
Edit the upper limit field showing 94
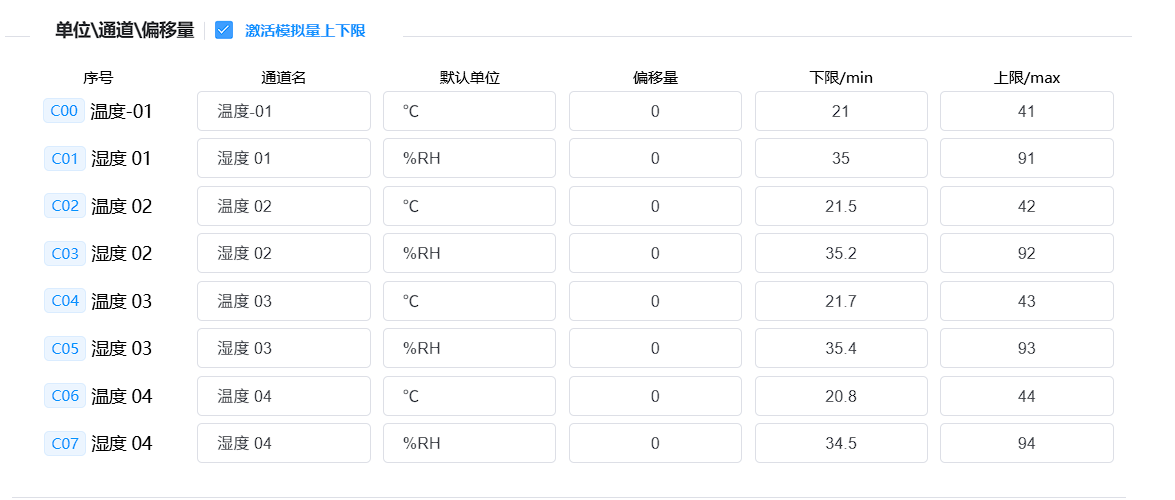coord(1026,443)
